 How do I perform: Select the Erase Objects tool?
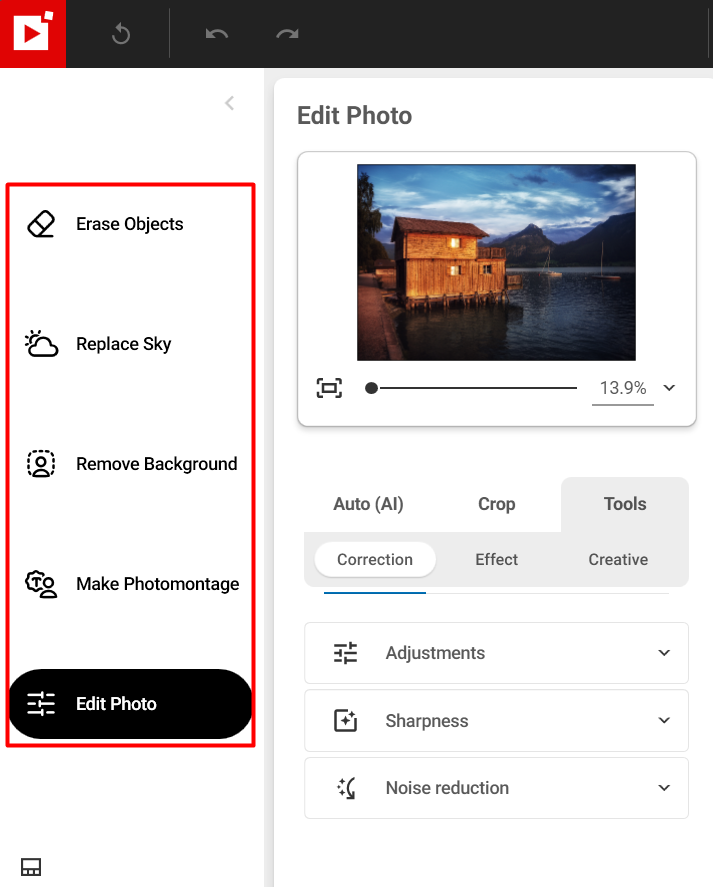129,224
